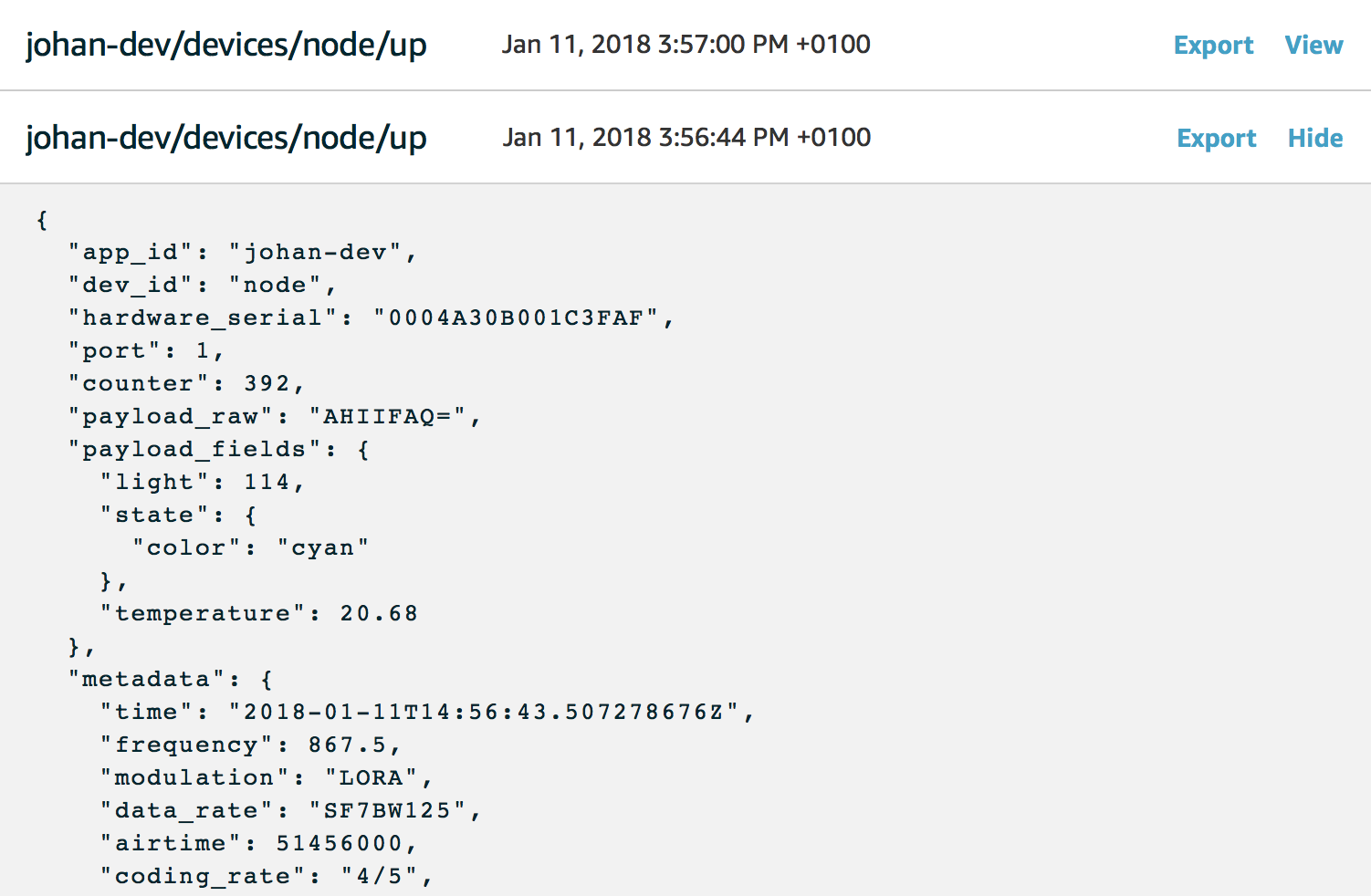Click the Jan 11, 2018 3:57:00 PM timestamp
The image size is (1371, 896).
tap(686, 45)
